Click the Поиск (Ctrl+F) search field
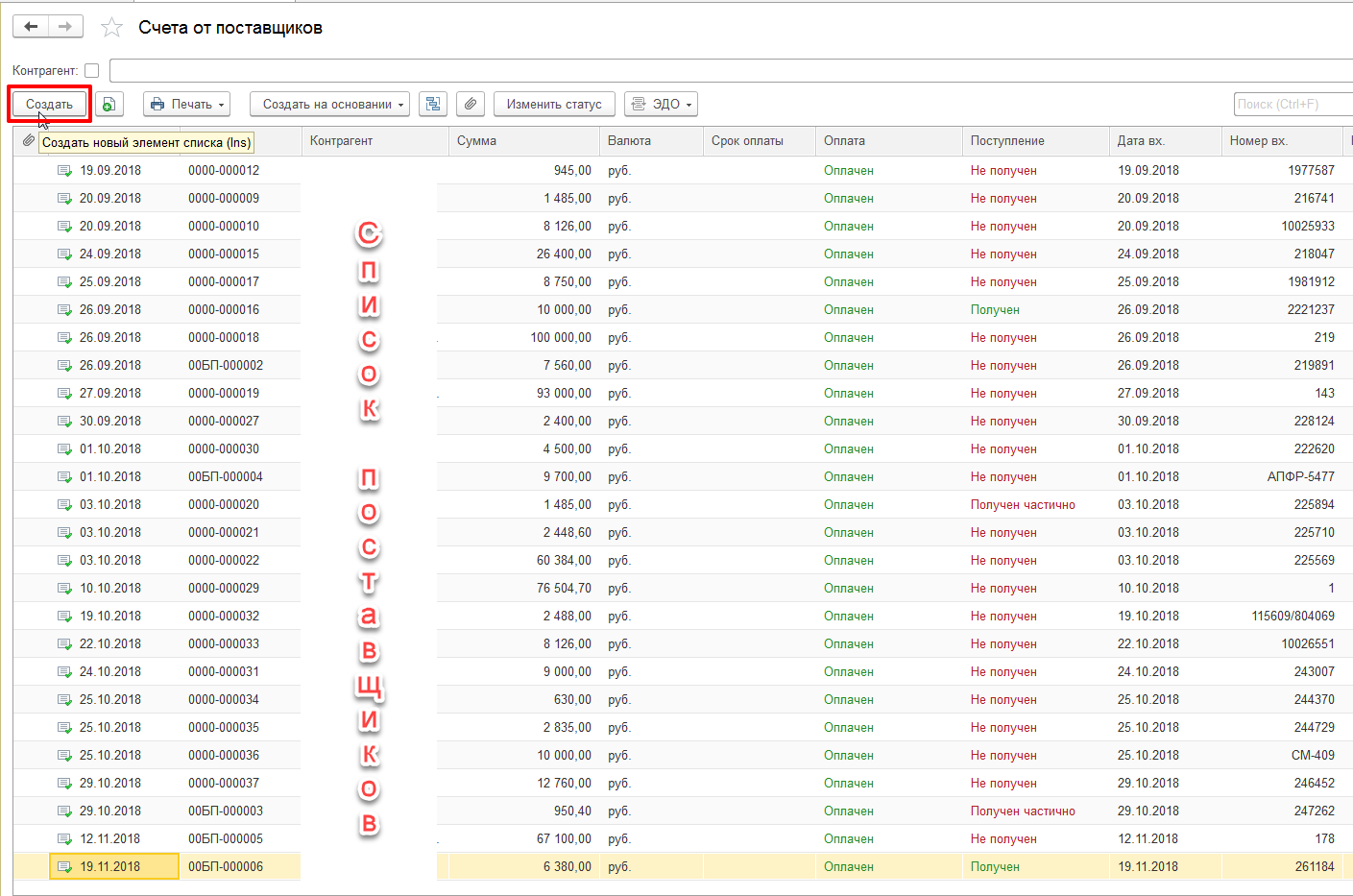This screenshot has height=896, width=1353. coord(1292,104)
